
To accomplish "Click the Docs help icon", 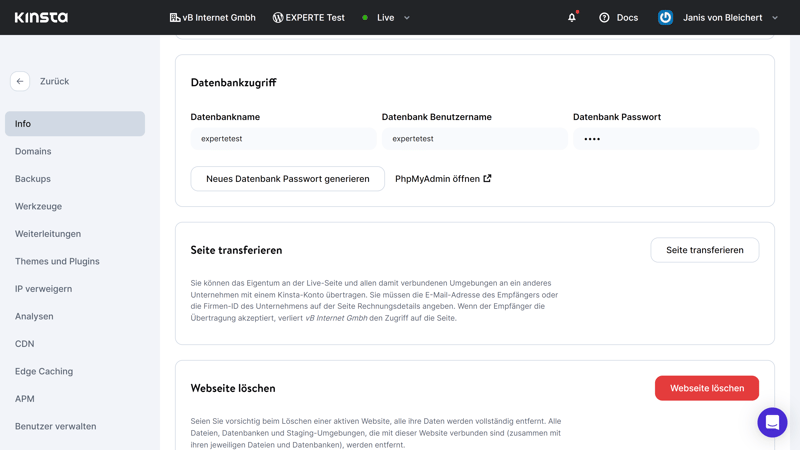I will 604,17.
